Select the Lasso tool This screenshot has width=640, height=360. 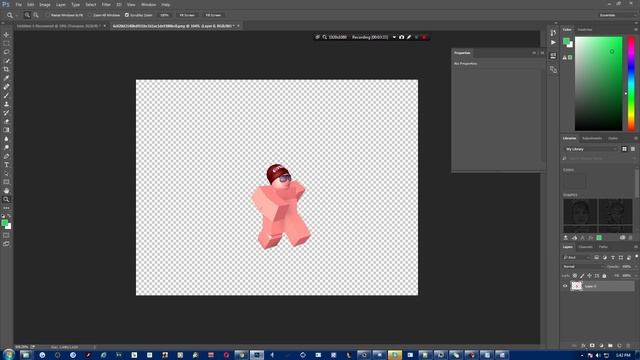[x=6, y=52]
